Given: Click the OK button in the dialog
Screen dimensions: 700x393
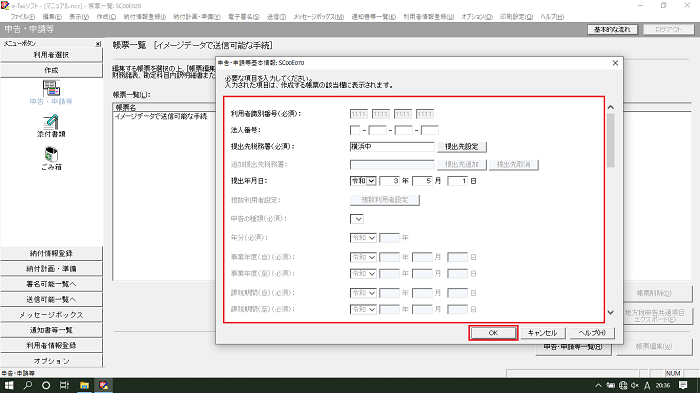Looking at the screenshot, I should (493, 333).
